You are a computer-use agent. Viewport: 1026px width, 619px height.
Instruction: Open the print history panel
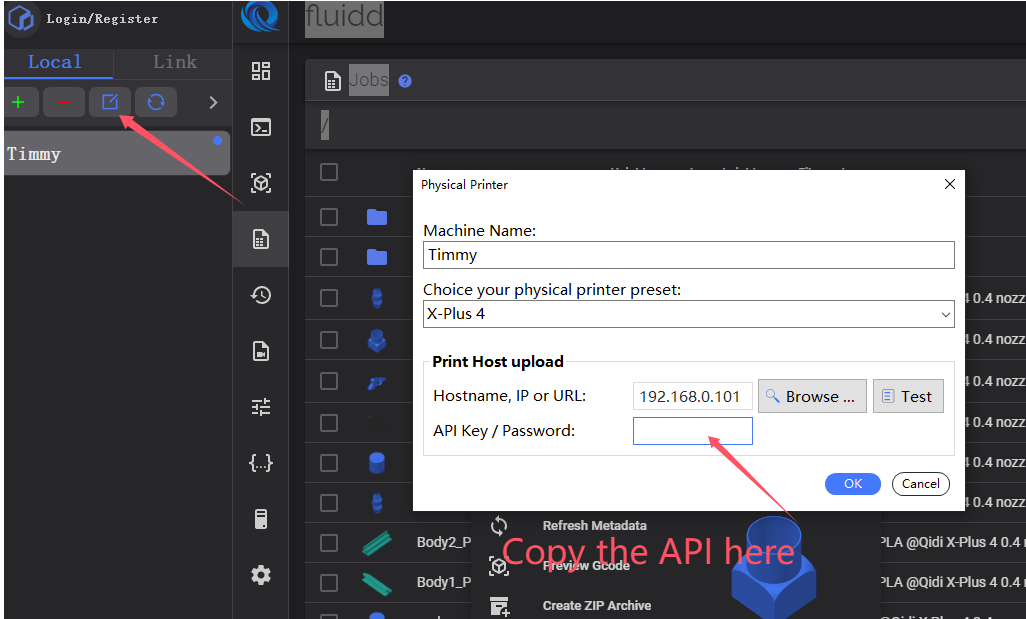click(x=261, y=295)
